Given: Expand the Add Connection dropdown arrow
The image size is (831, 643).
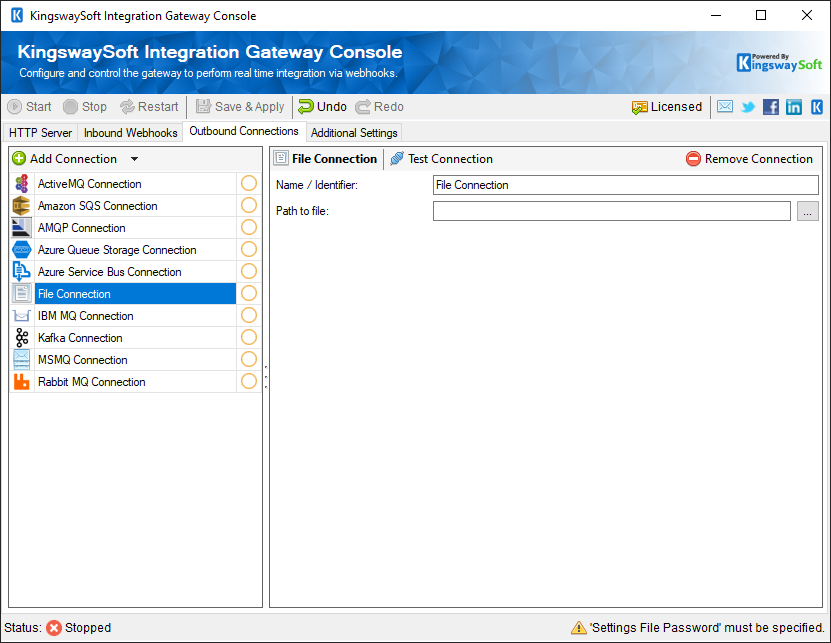Looking at the screenshot, I should (134, 159).
